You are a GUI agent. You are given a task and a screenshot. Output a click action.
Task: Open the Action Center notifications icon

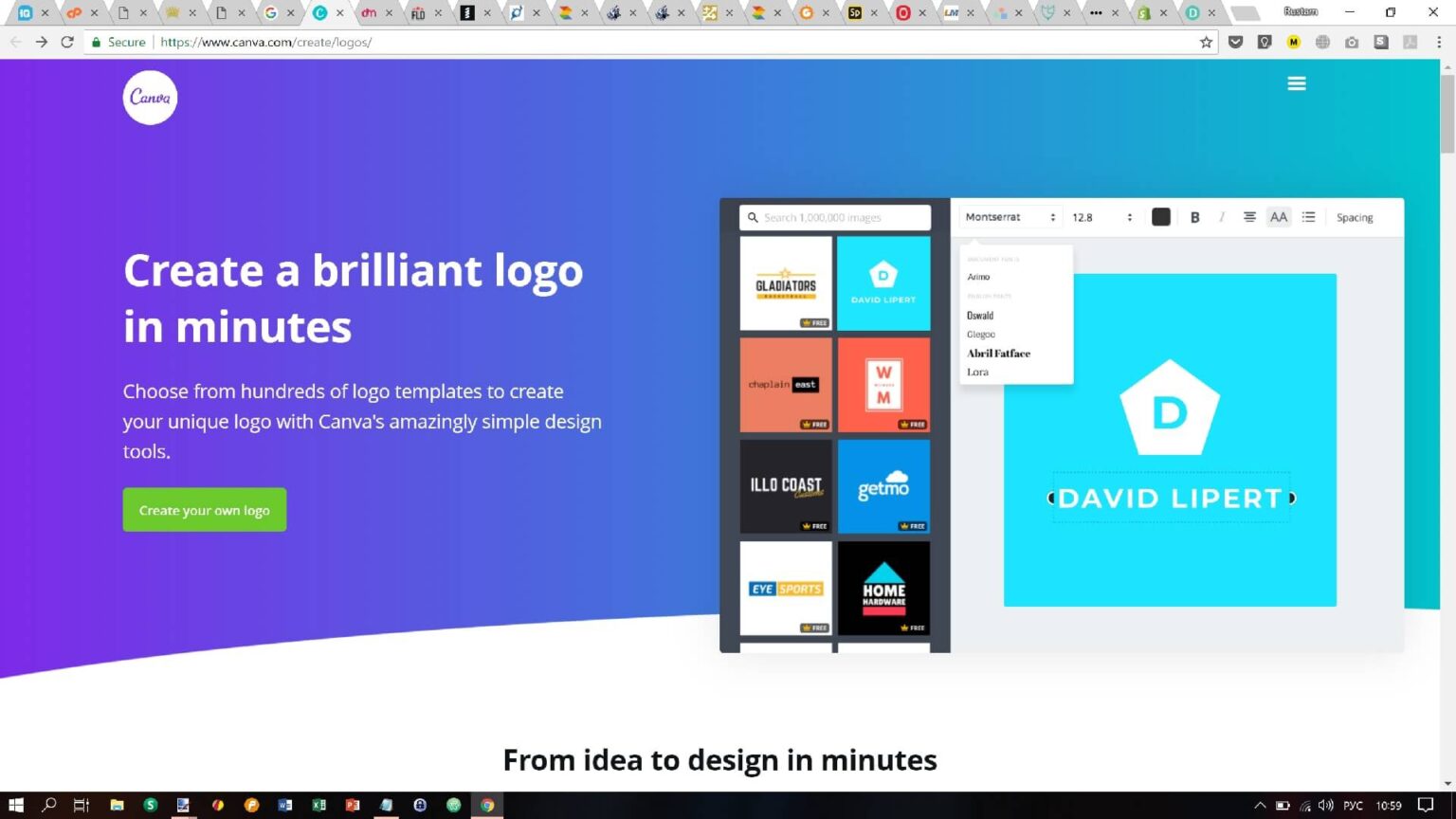coord(1426,806)
